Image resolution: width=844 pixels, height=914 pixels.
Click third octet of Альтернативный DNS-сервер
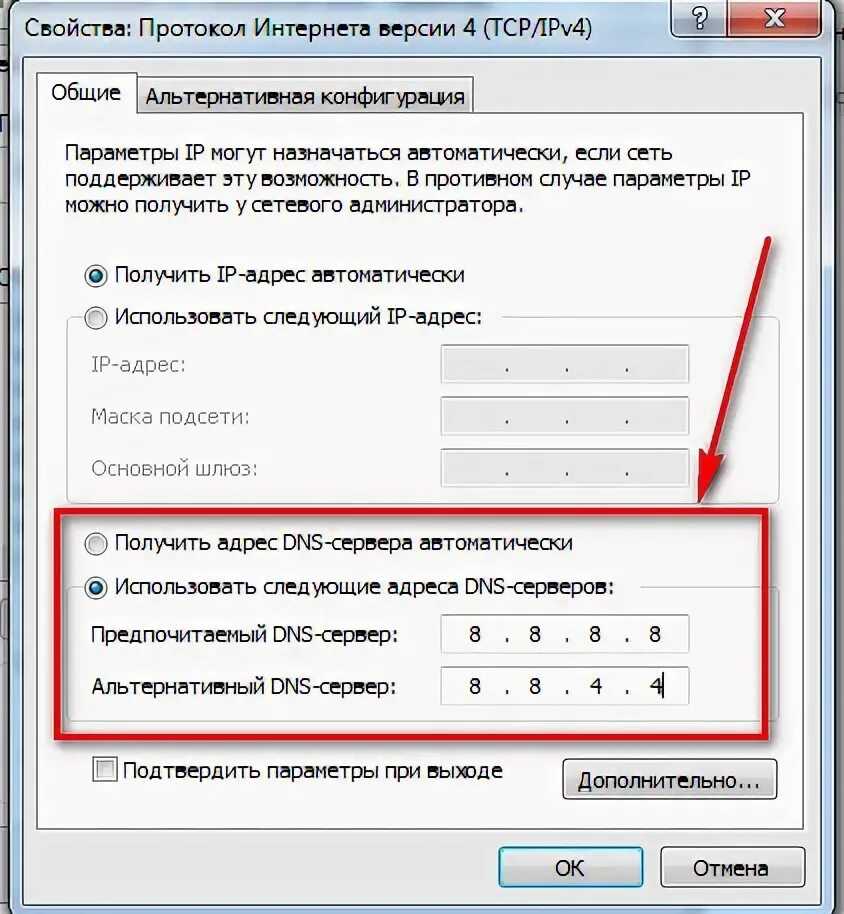tap(595, 686)
